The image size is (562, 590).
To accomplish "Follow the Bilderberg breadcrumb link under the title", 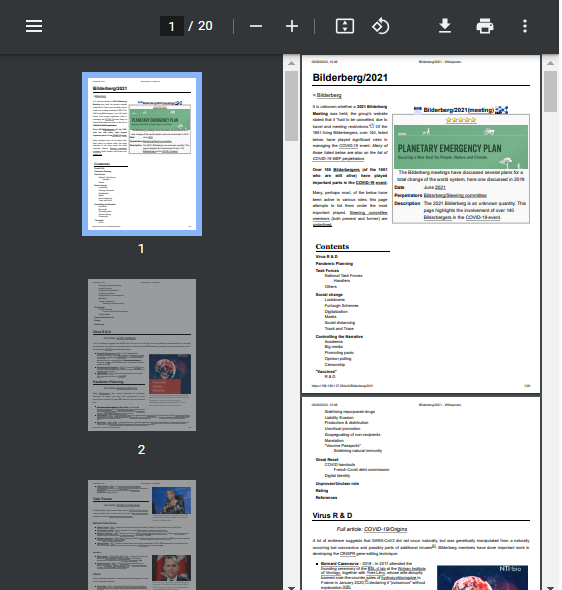I will [329, 95].
